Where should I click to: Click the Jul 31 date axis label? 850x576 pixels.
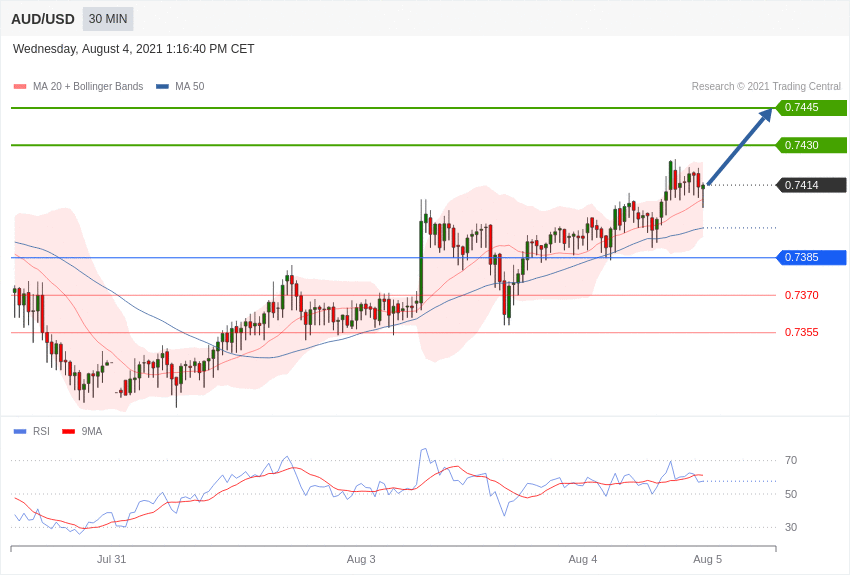tap(111, 559)
